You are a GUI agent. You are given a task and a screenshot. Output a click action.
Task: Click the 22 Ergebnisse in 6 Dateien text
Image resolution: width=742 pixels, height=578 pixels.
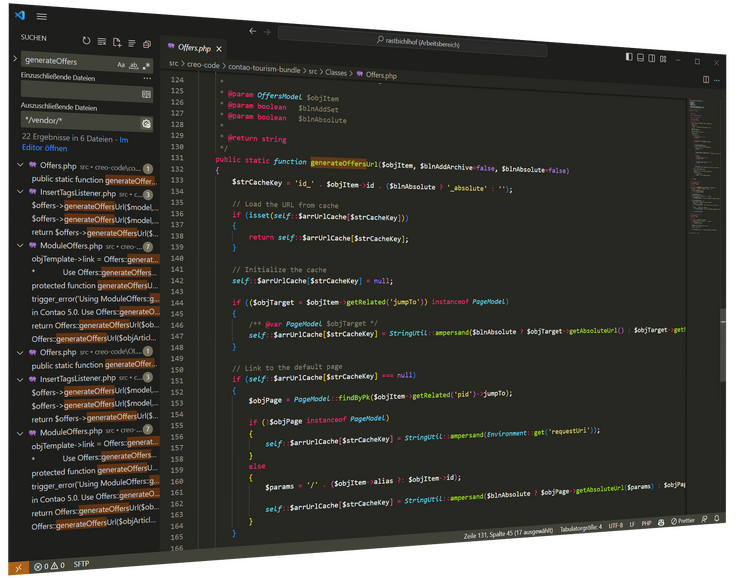67,138
